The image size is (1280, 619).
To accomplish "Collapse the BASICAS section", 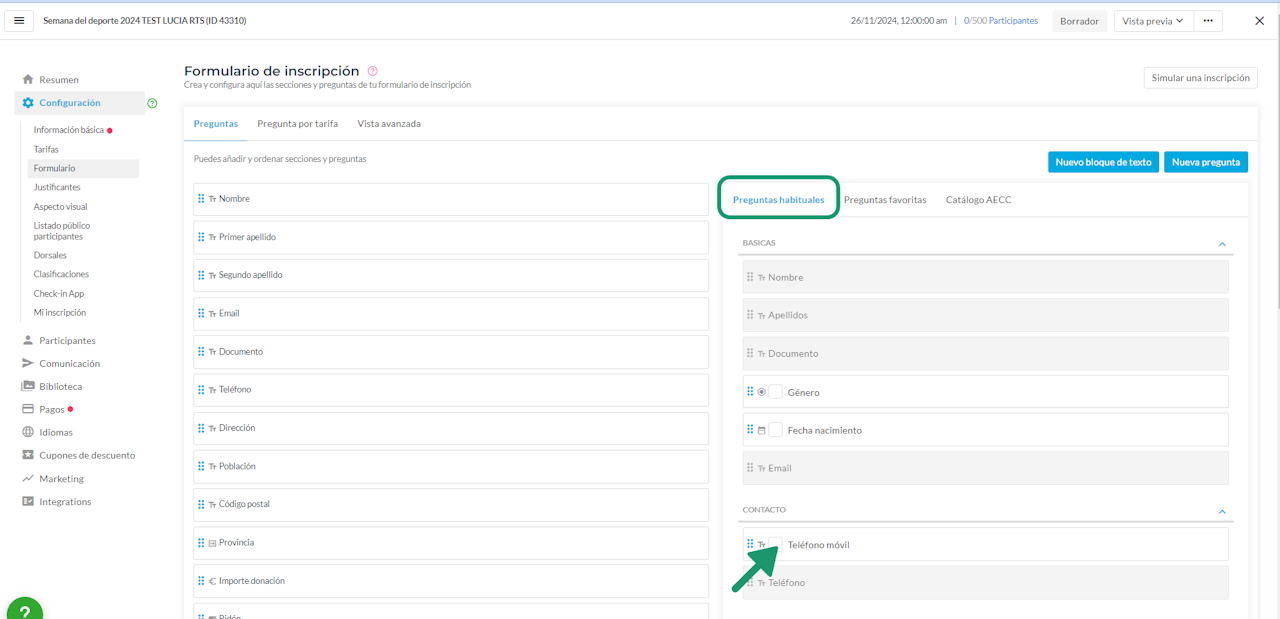I will click(1221, 244).
